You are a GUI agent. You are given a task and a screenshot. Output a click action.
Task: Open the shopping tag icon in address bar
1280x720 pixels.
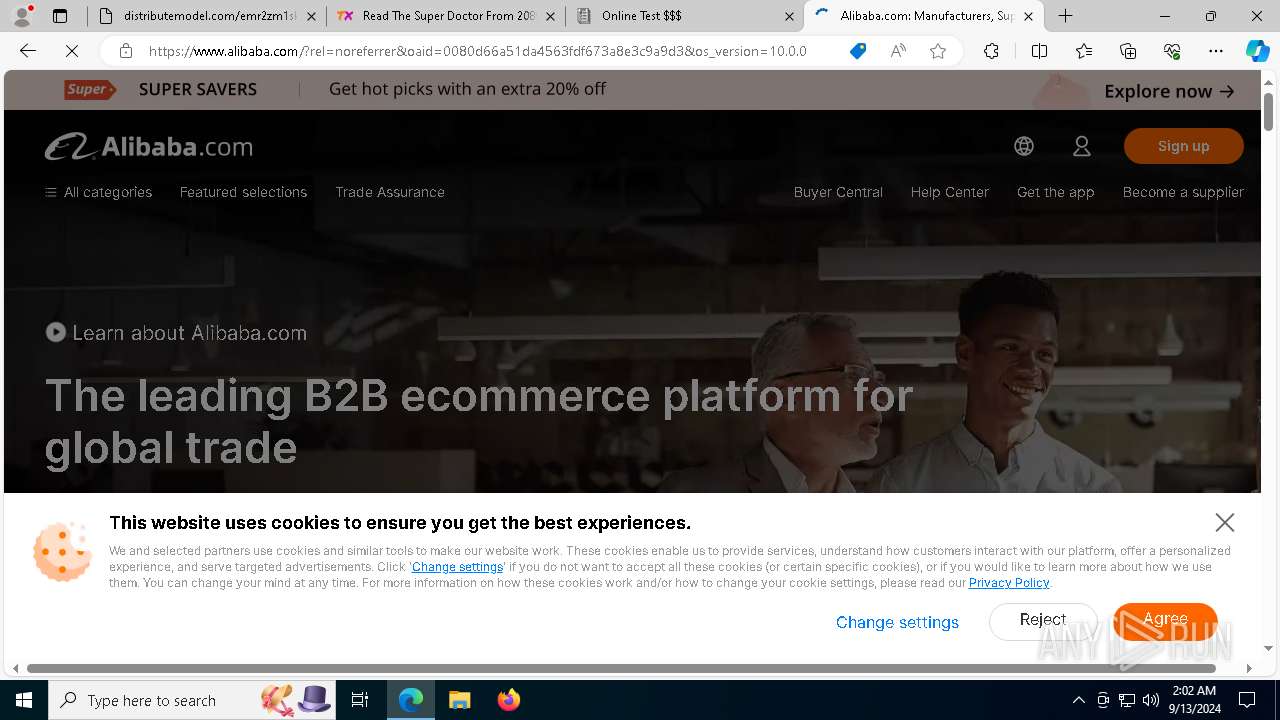pyautogui.click(x=857, y=51)
